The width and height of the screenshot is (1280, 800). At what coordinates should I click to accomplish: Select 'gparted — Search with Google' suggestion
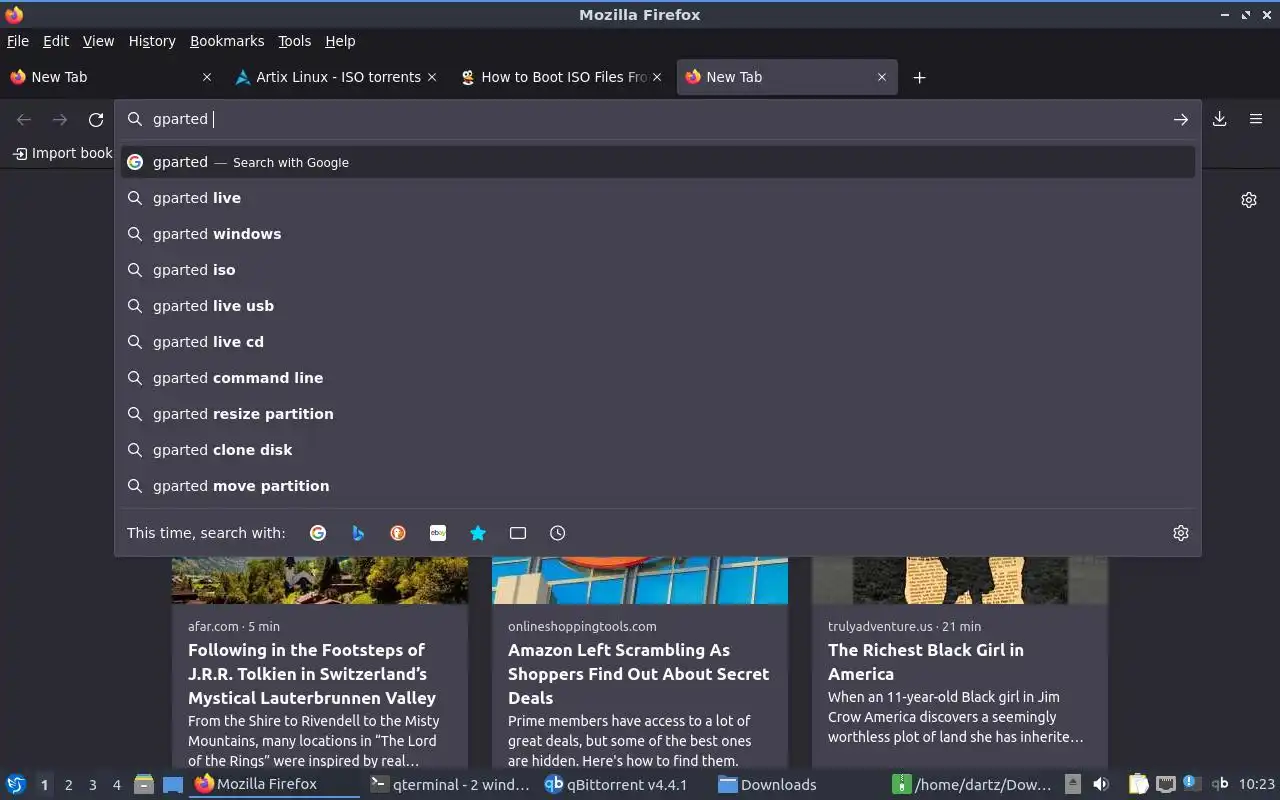click(x=658, y=162)
